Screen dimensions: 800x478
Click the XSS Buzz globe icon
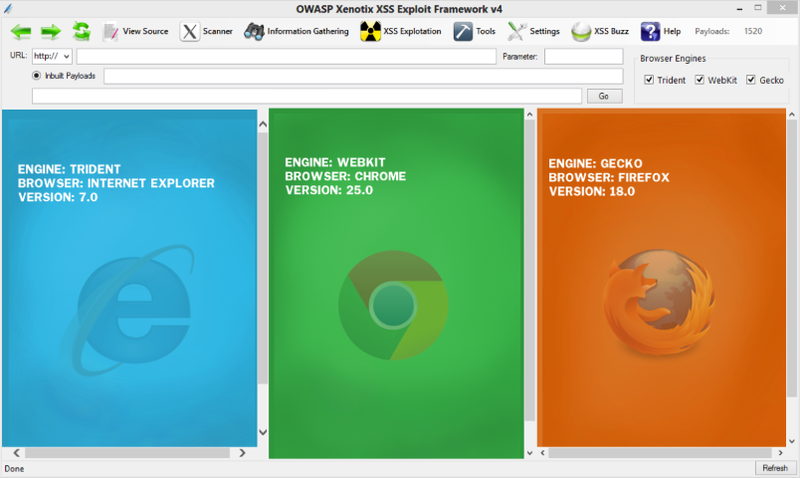pos(581,32)
